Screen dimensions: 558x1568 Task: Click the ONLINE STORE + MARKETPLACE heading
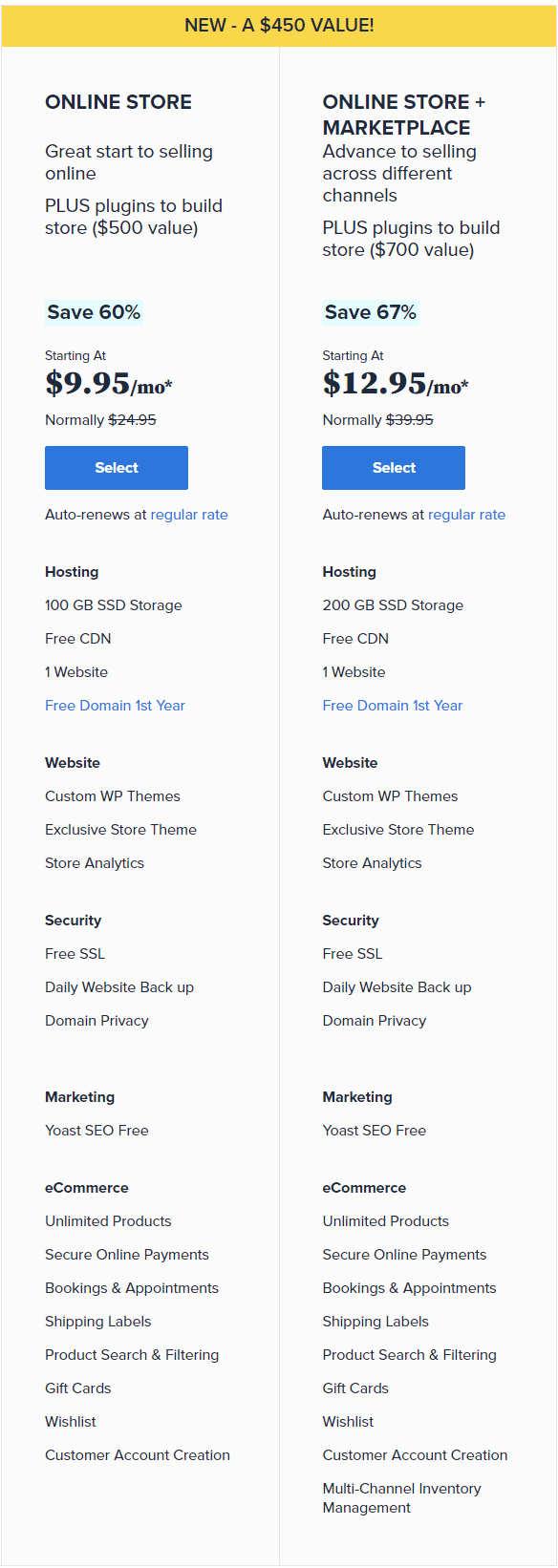tap(404, 115)
